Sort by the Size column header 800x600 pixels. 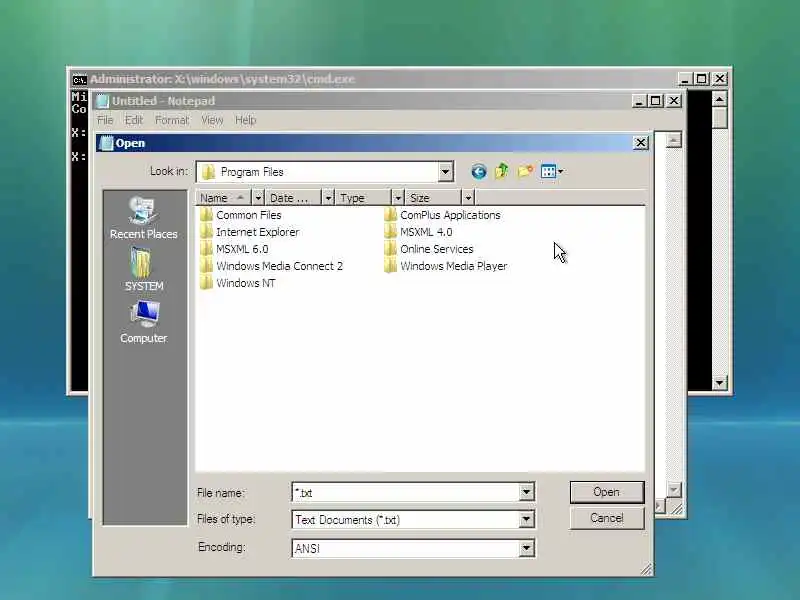point(434,197)
